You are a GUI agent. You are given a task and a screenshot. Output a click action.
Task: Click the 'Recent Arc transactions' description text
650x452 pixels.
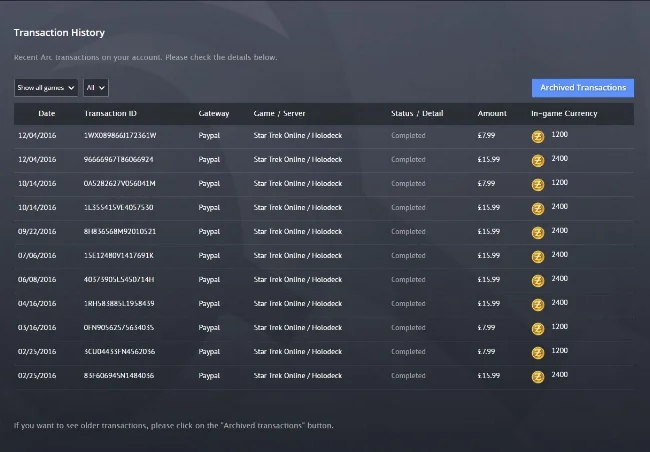146,58
